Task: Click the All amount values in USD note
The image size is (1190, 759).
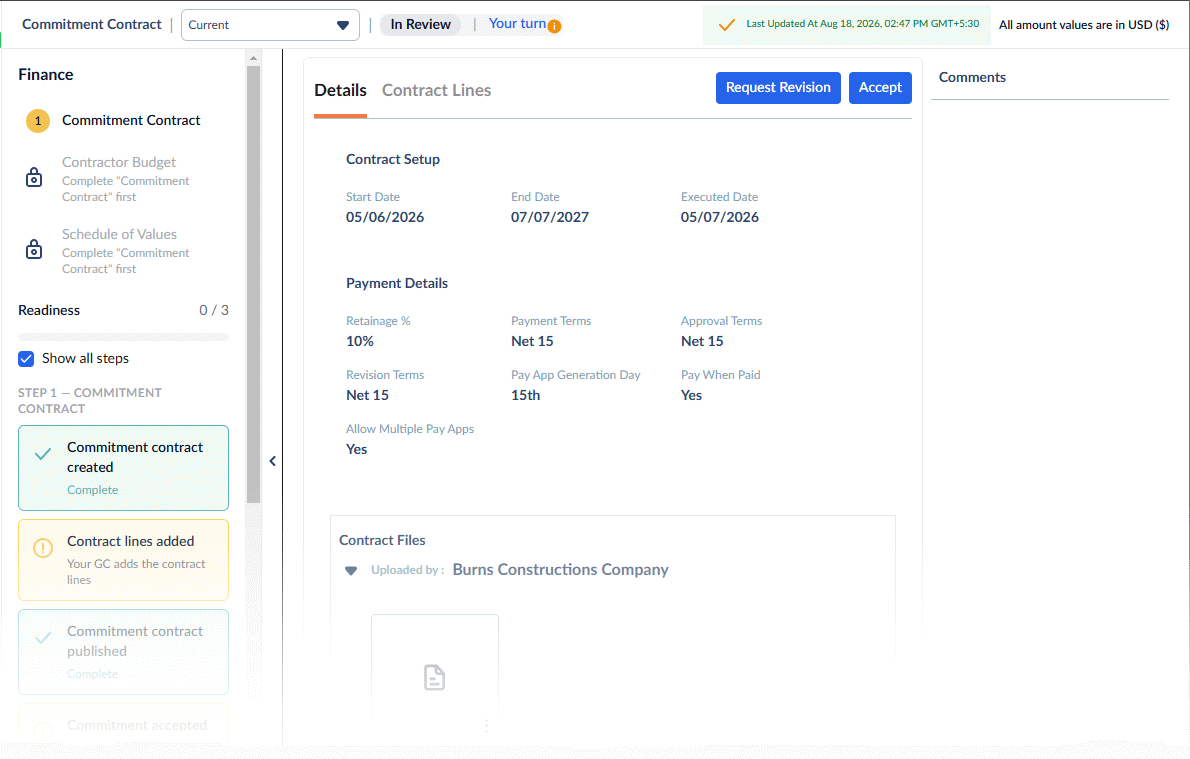Action: pyautogui.click(x=1084, y=25)
